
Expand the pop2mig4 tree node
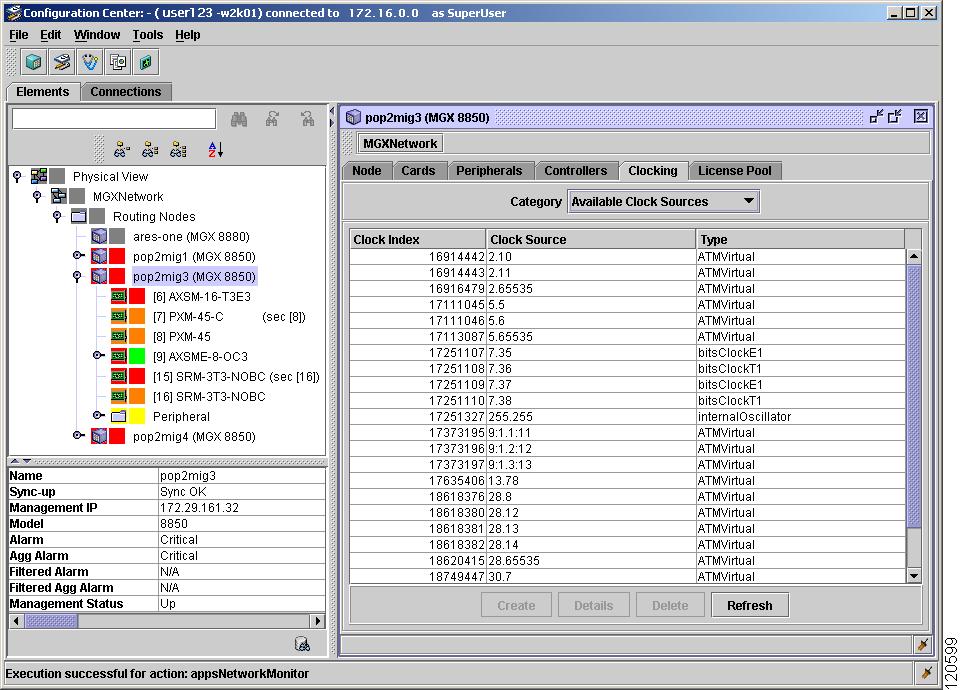click(x=78, y=435)
